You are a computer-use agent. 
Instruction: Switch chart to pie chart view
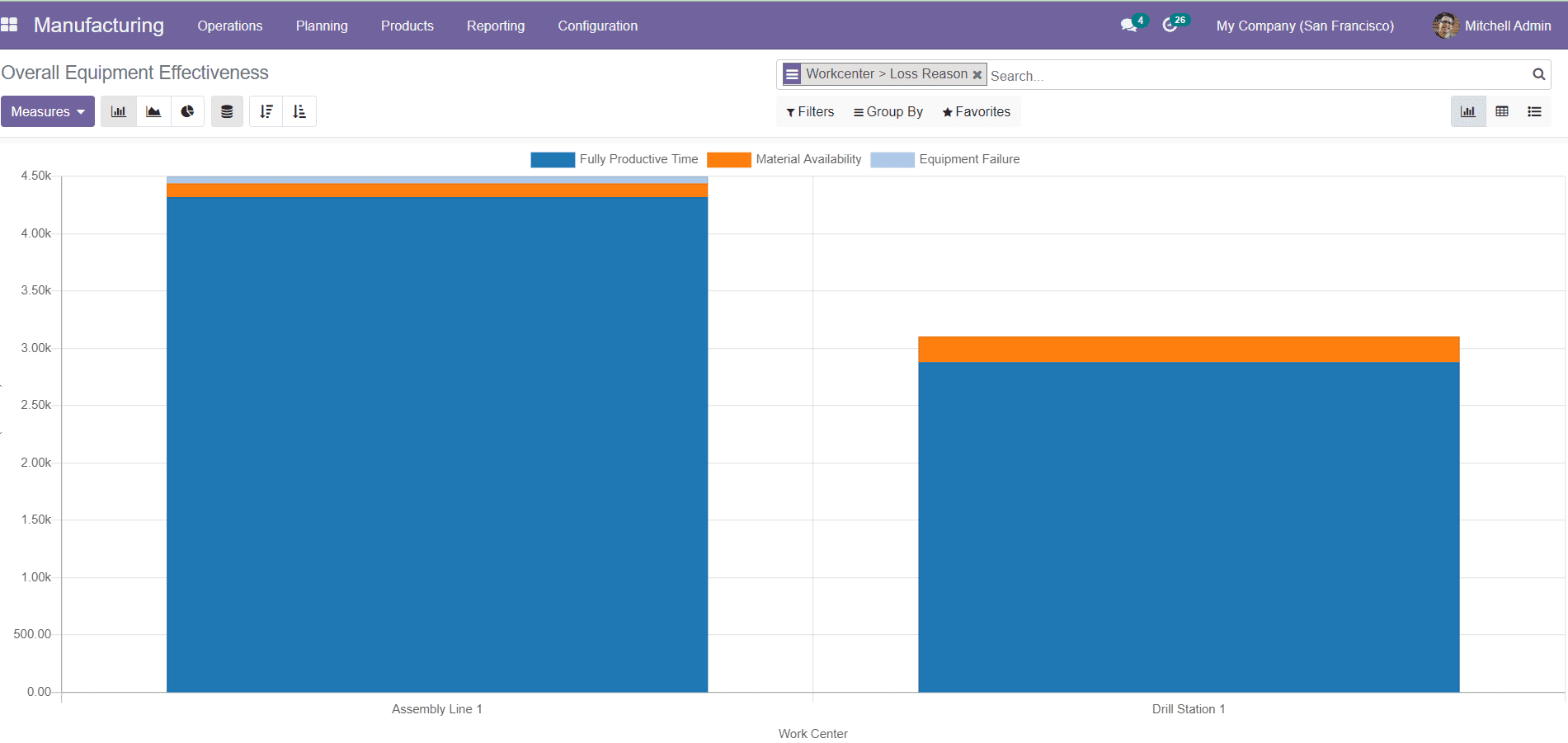tap(187, 111)
